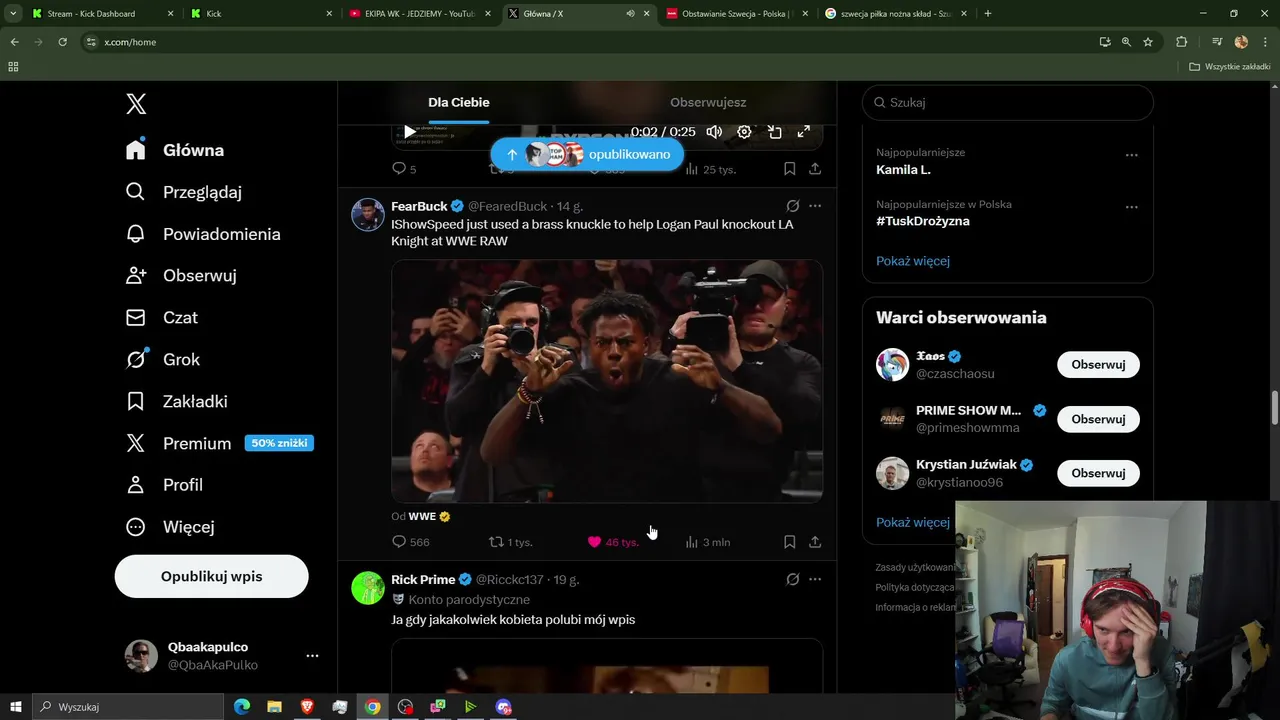Click the X logo in sidebar
Screen dimensions: 1280x720
[136, 104]
